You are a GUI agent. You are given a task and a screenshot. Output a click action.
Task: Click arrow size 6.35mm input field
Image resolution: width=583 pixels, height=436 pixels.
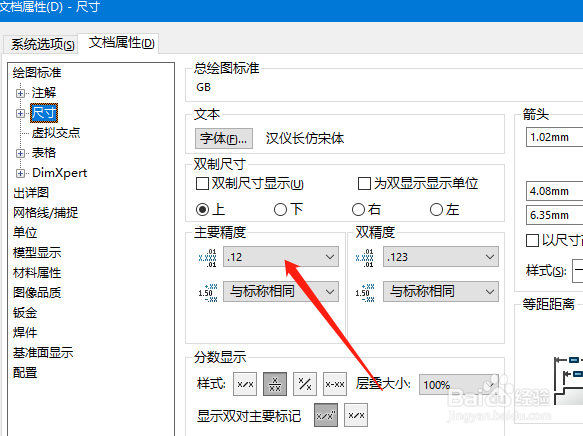pyautogui.click(x=554, y=215)
